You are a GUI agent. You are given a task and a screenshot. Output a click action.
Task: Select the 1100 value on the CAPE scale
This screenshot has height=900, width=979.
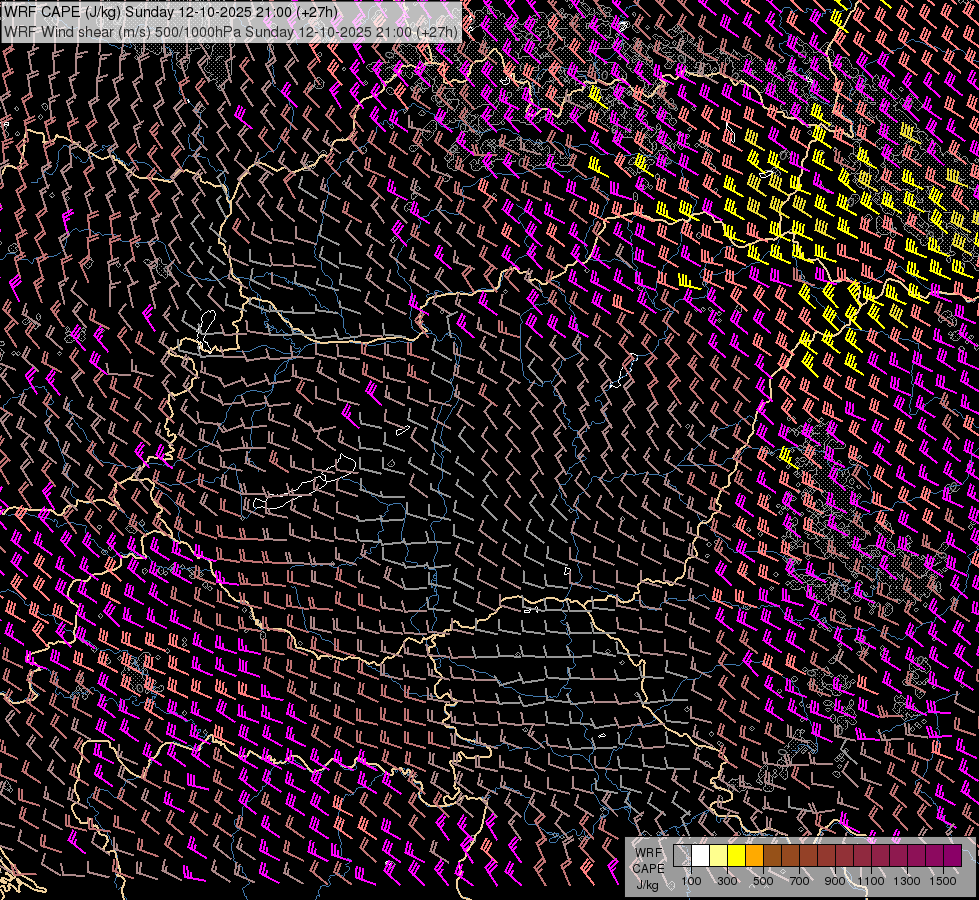tap(871, 881)
